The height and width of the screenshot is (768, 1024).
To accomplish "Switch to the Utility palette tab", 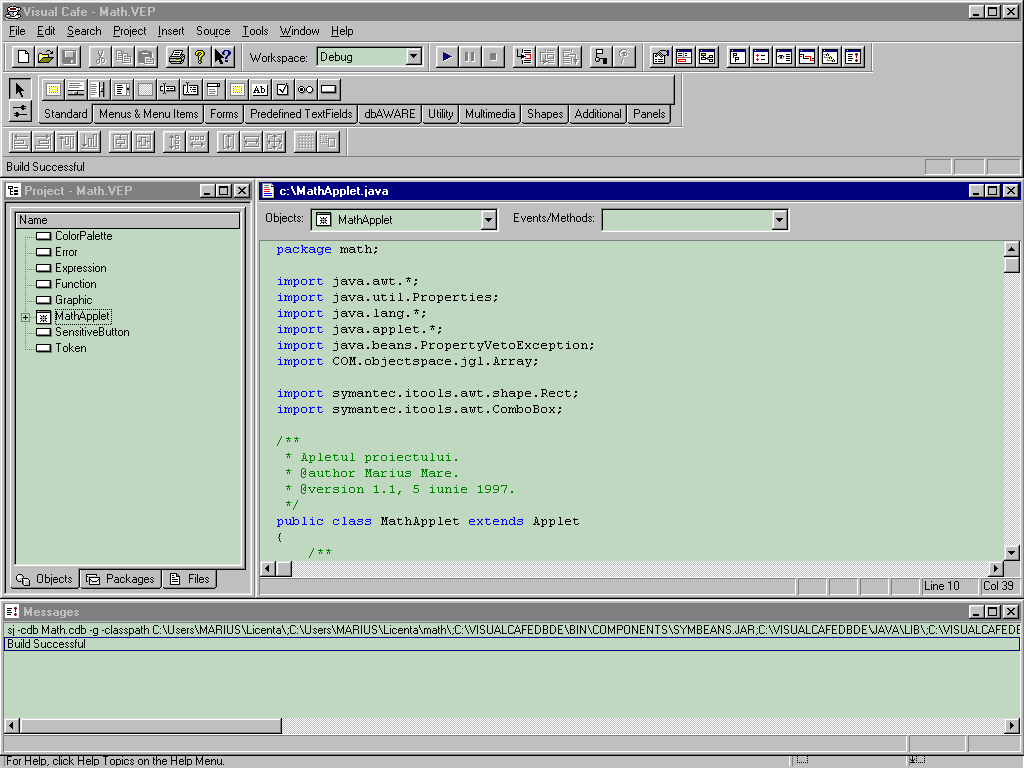I will pyautogui.click(x=441, y=114).
